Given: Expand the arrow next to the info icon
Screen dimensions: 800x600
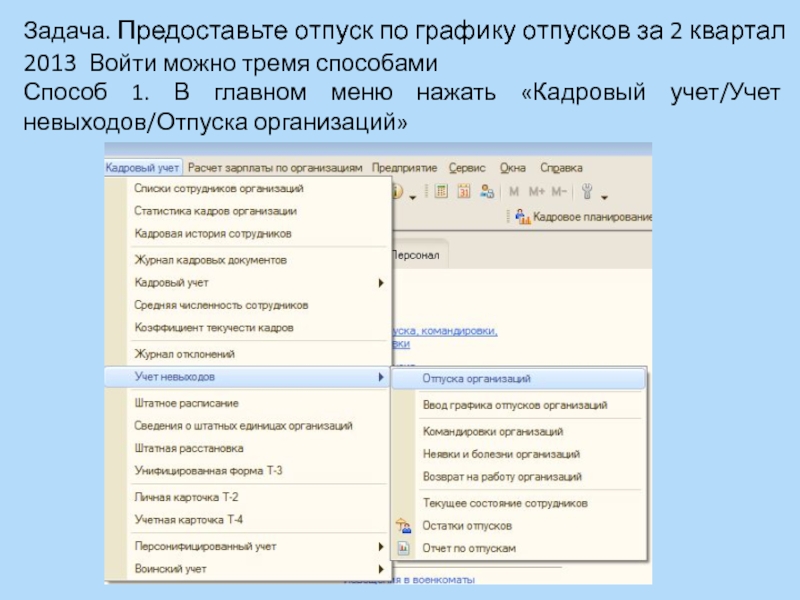Looking at the screenshot, I should point(412,197).
